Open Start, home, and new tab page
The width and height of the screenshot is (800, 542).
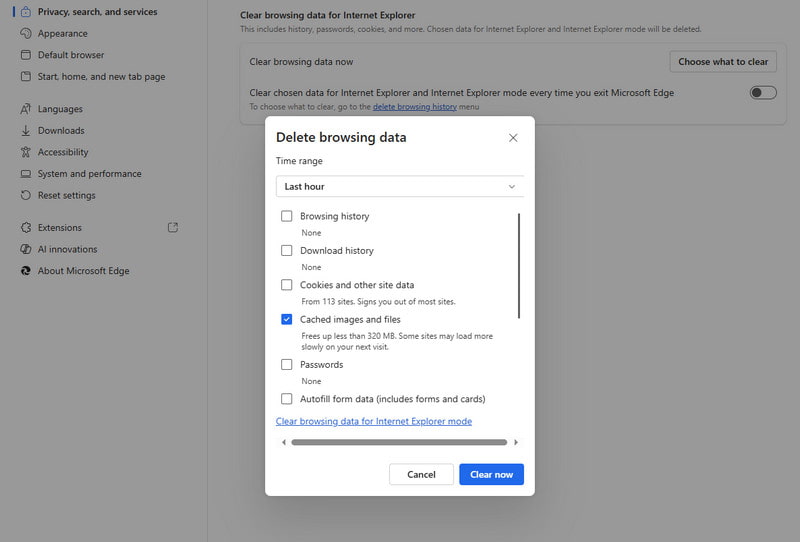pos(102,77)
